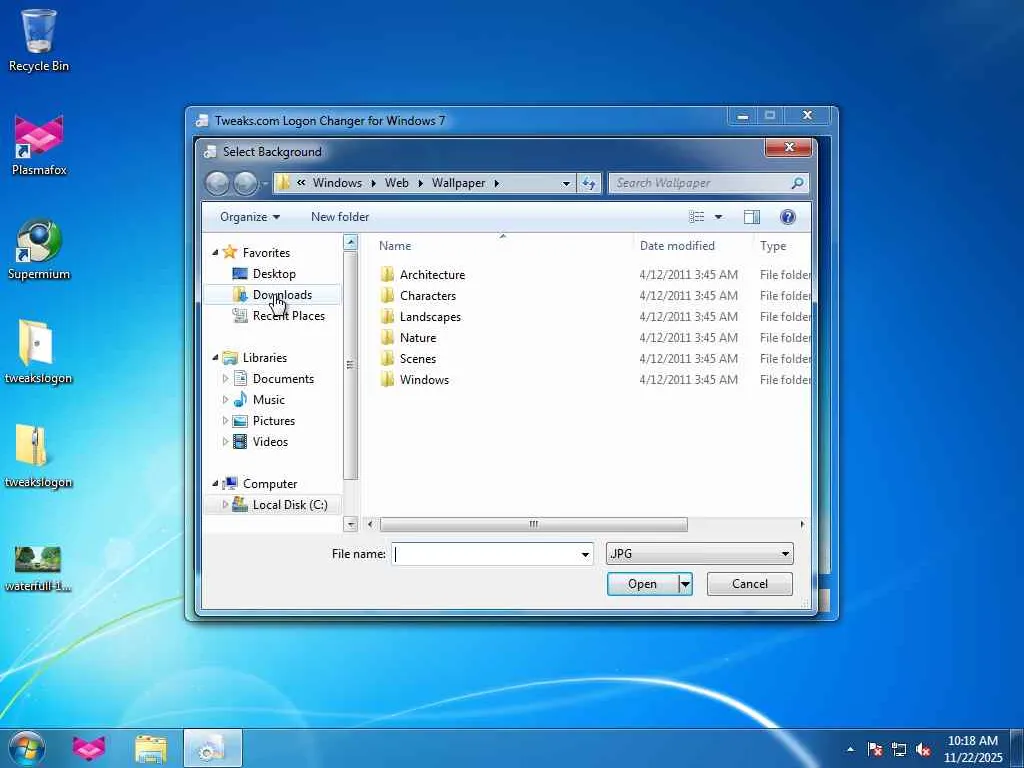Go forward with the Forward arrow button
1024x768 pixels.
point(246,184)
